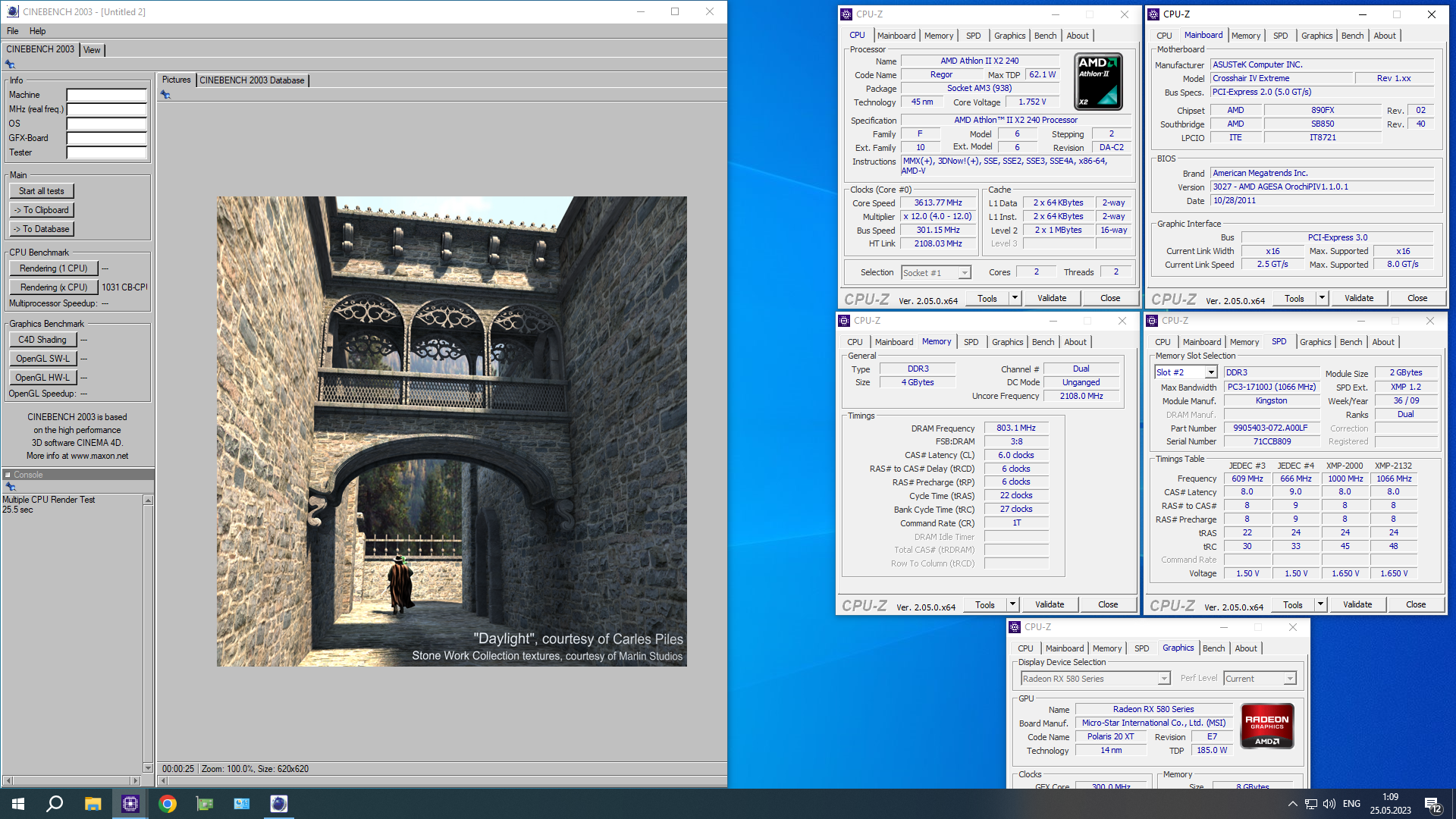Expand Tools arrow in CPU tab window
The height and width of the screenshot is (819, 1456).
pyautogui.click(x=1015, y=298)
